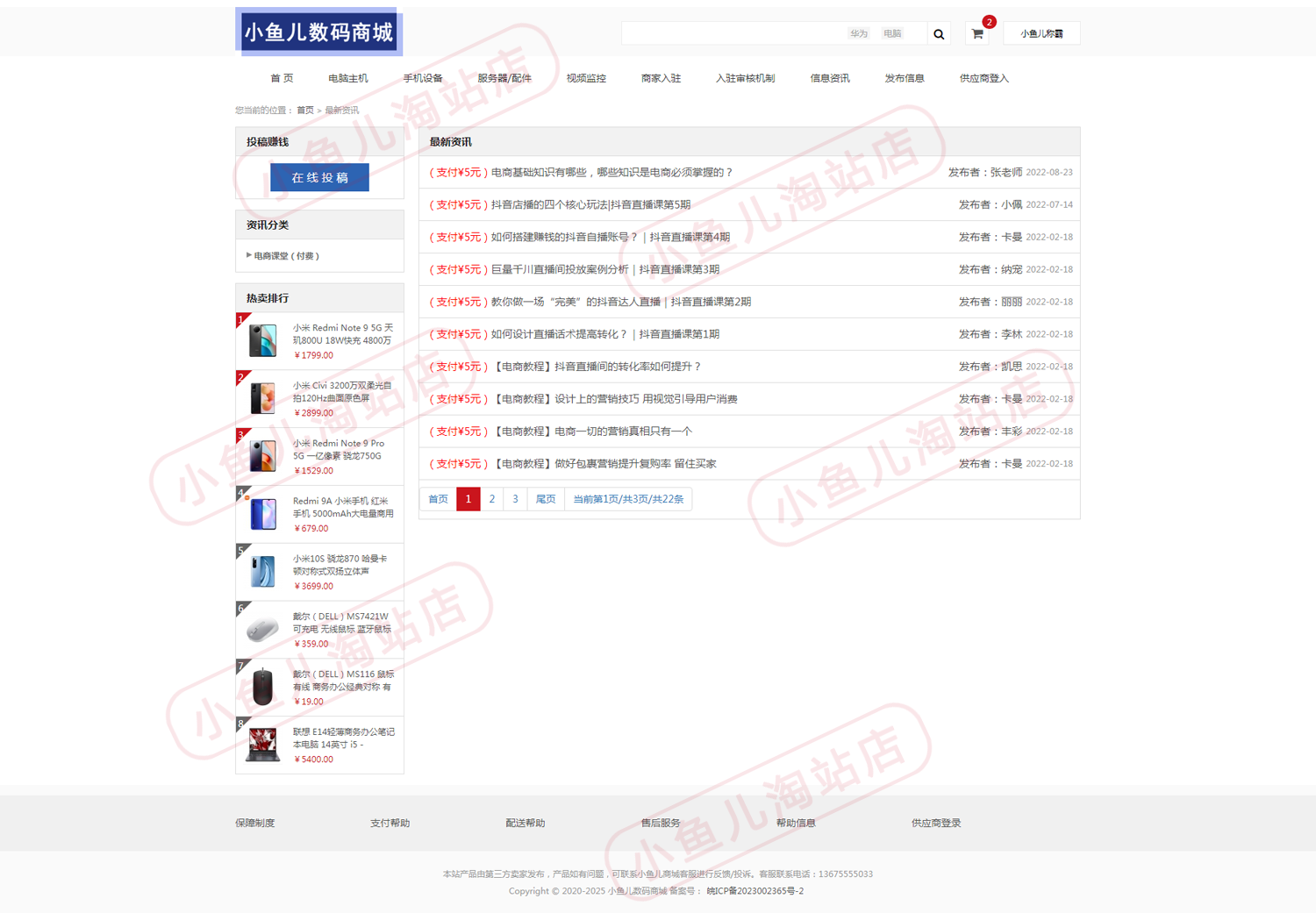1316x913 pixels.
Task: Open the 小米10S 骁龙870 product title
Action: pyautogui.click(x=341, y=565)
